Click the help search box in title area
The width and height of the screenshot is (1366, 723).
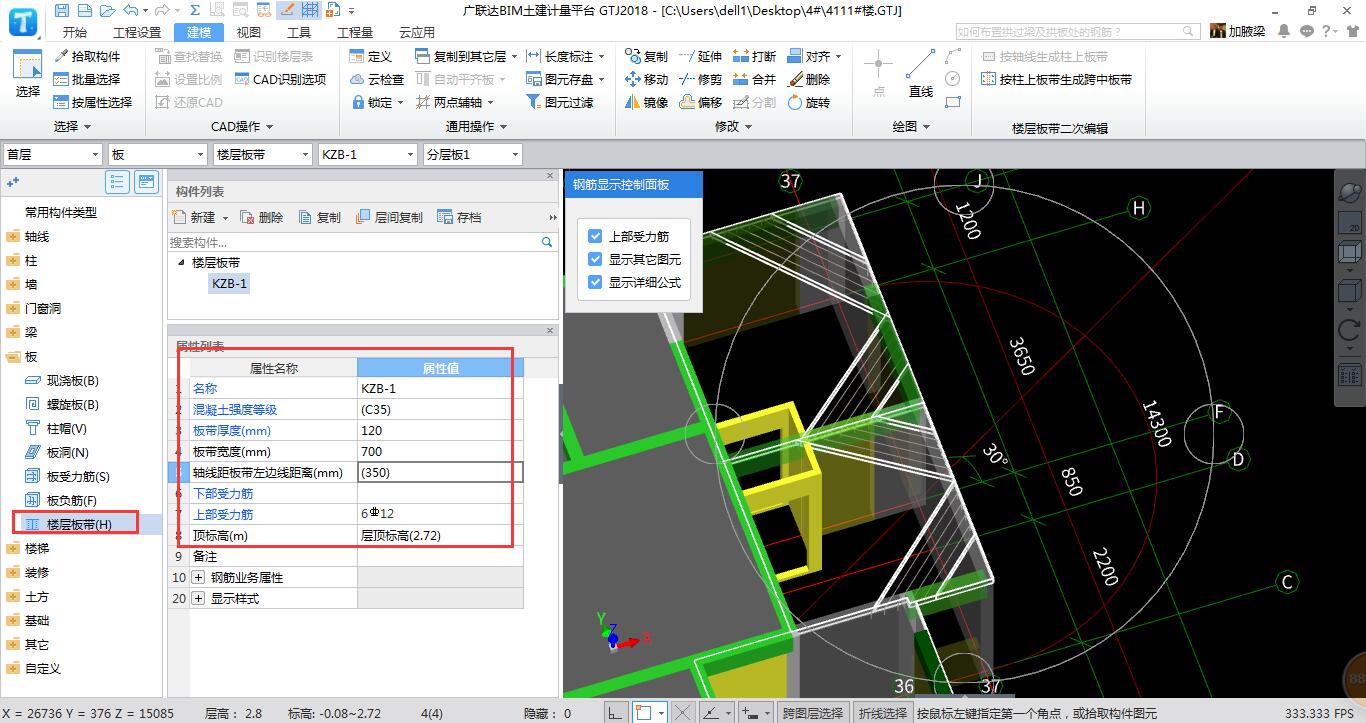pyautogui.click(x=1078, y=31)
